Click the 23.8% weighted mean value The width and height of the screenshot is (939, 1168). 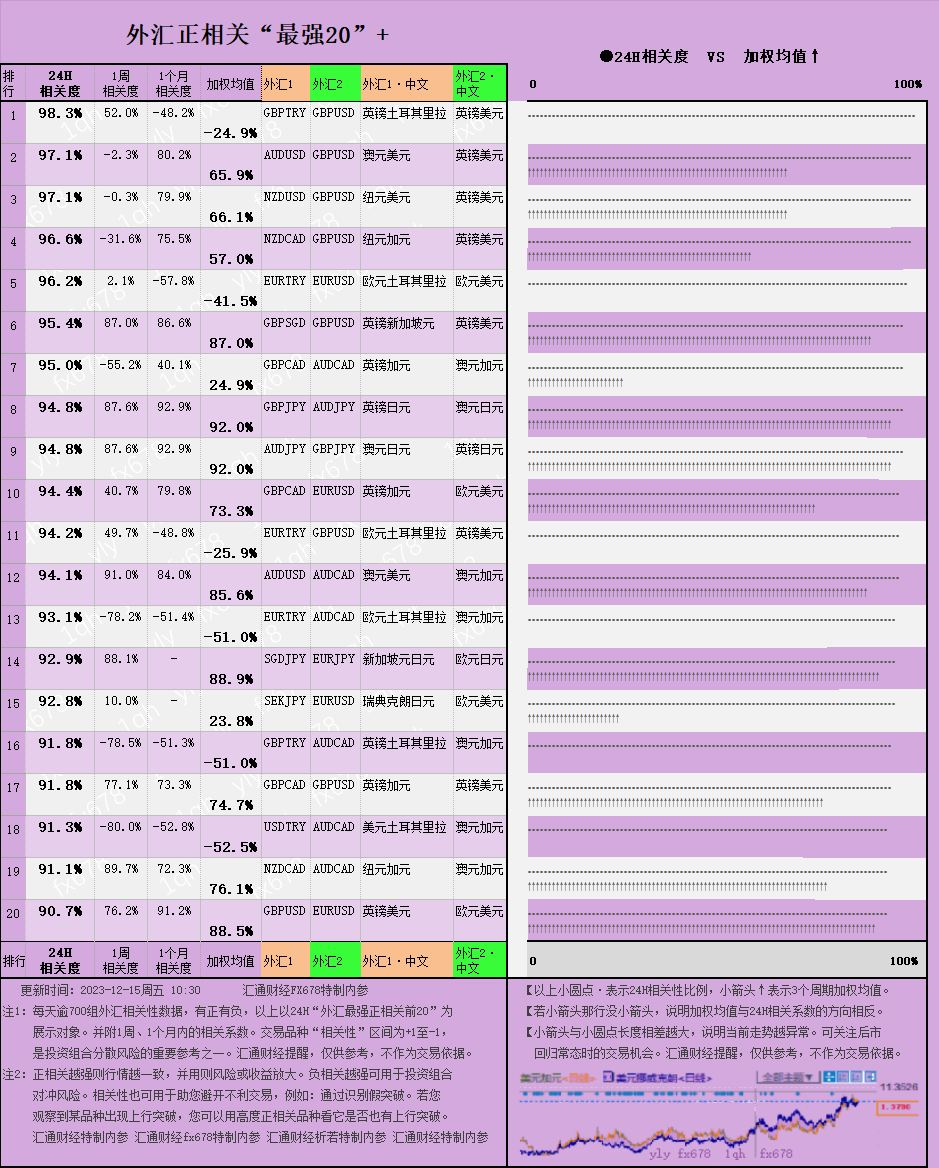[x=231, y=721]
